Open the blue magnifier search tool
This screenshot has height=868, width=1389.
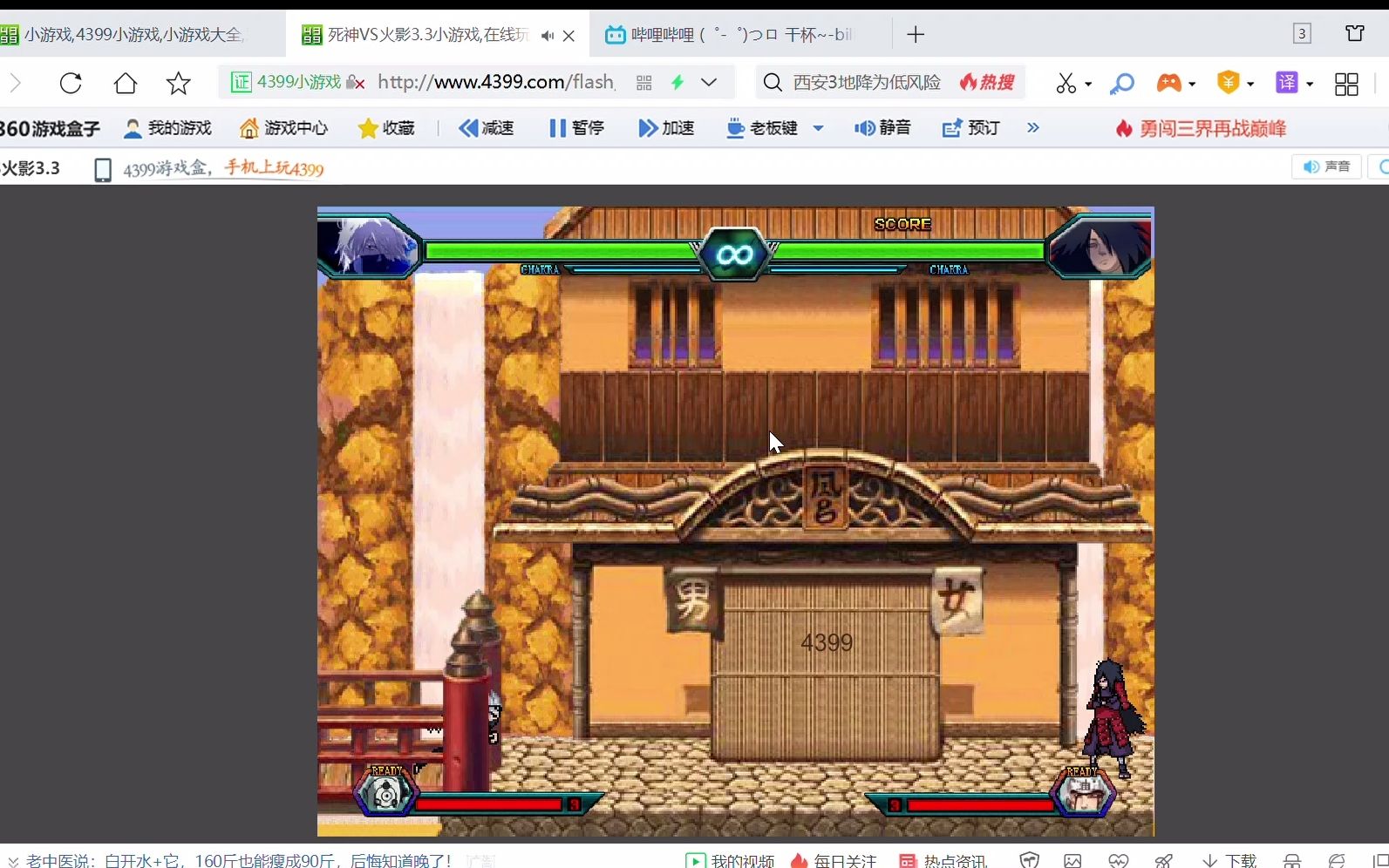[x=1122, y=83]
